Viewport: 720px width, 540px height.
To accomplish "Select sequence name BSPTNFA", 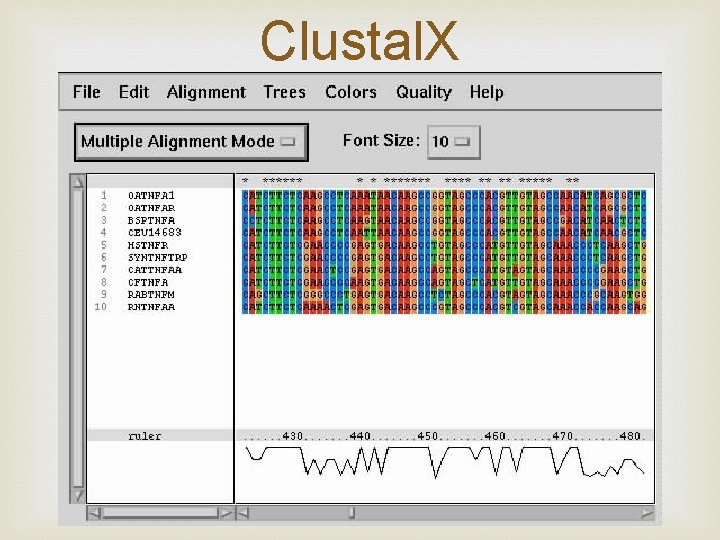I will [151, 220].
